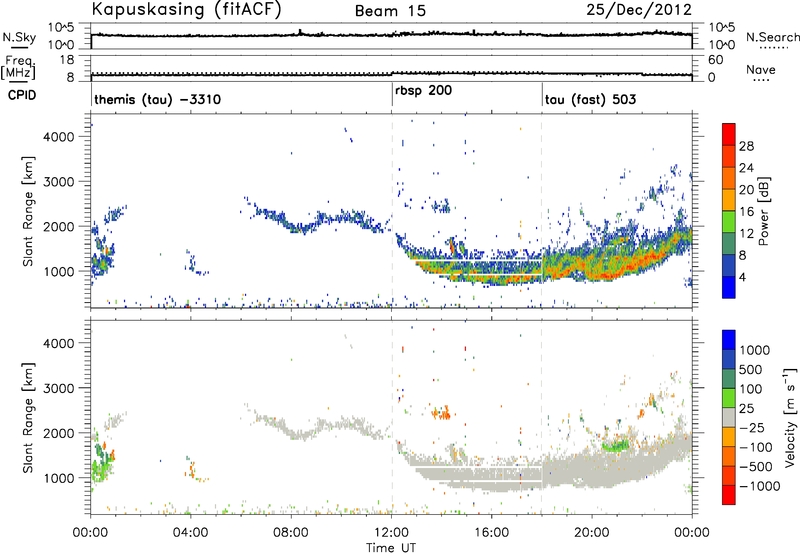The height and width of the screenshot is (554, 800).
Task: Click the gray -25 to 25 Velocity colorbar segment
Action: point(729,417)
